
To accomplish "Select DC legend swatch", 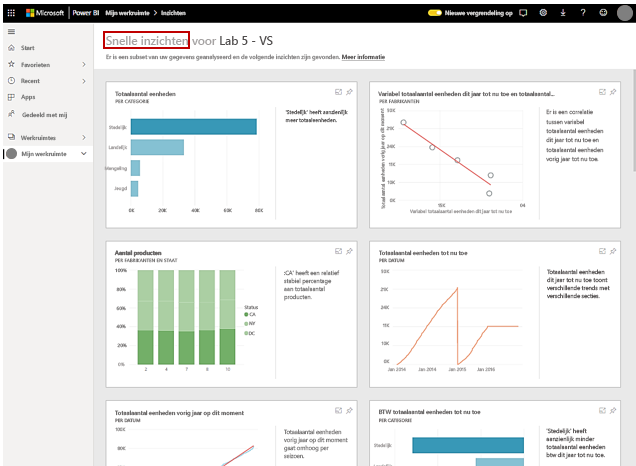I will (246, 333).
